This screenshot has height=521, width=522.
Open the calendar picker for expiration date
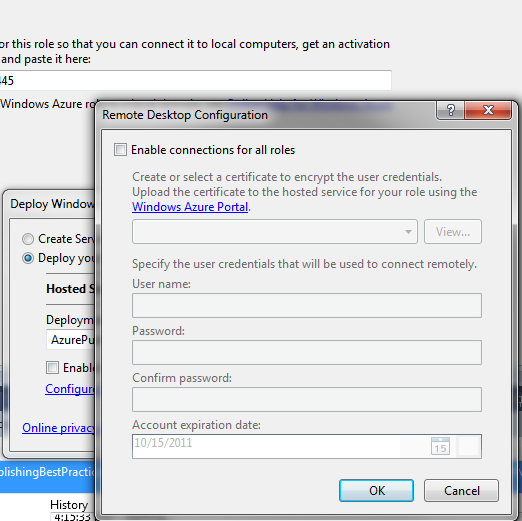click(440, 446)
